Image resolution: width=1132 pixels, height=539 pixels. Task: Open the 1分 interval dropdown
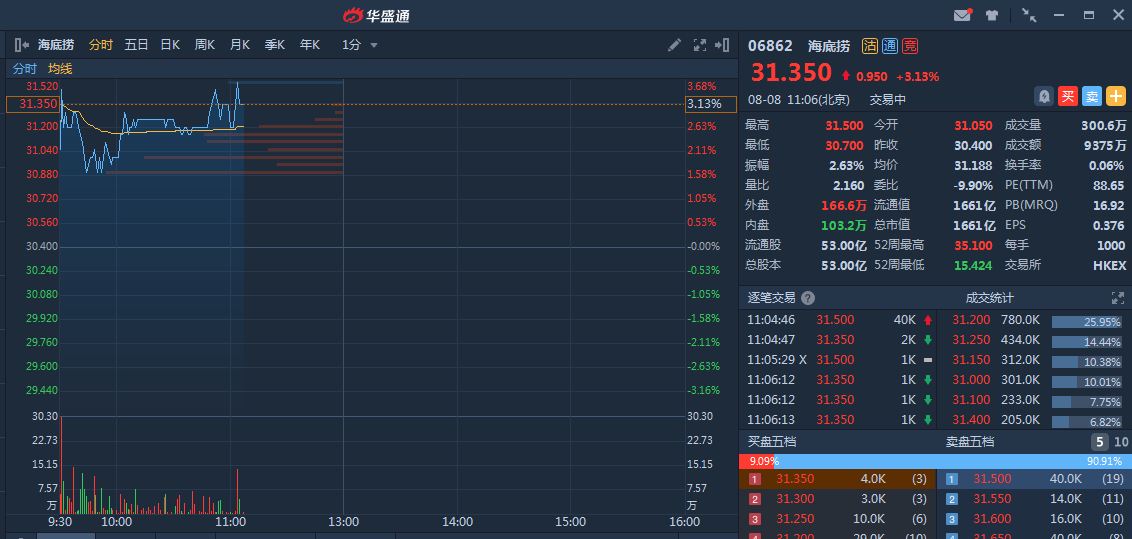pyautogui.click(x=360, y=45)
